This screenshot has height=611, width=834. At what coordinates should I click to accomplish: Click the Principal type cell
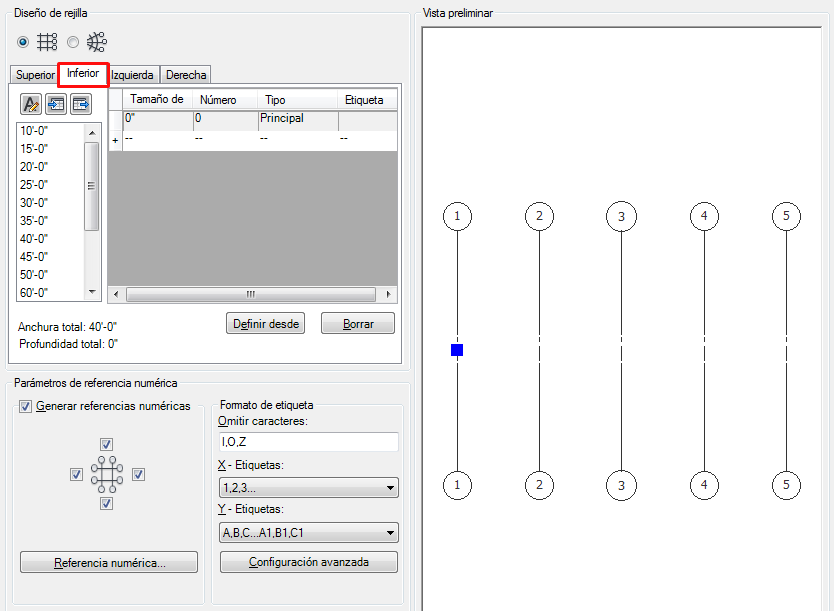pyautogui.click(x=298, y=121)
